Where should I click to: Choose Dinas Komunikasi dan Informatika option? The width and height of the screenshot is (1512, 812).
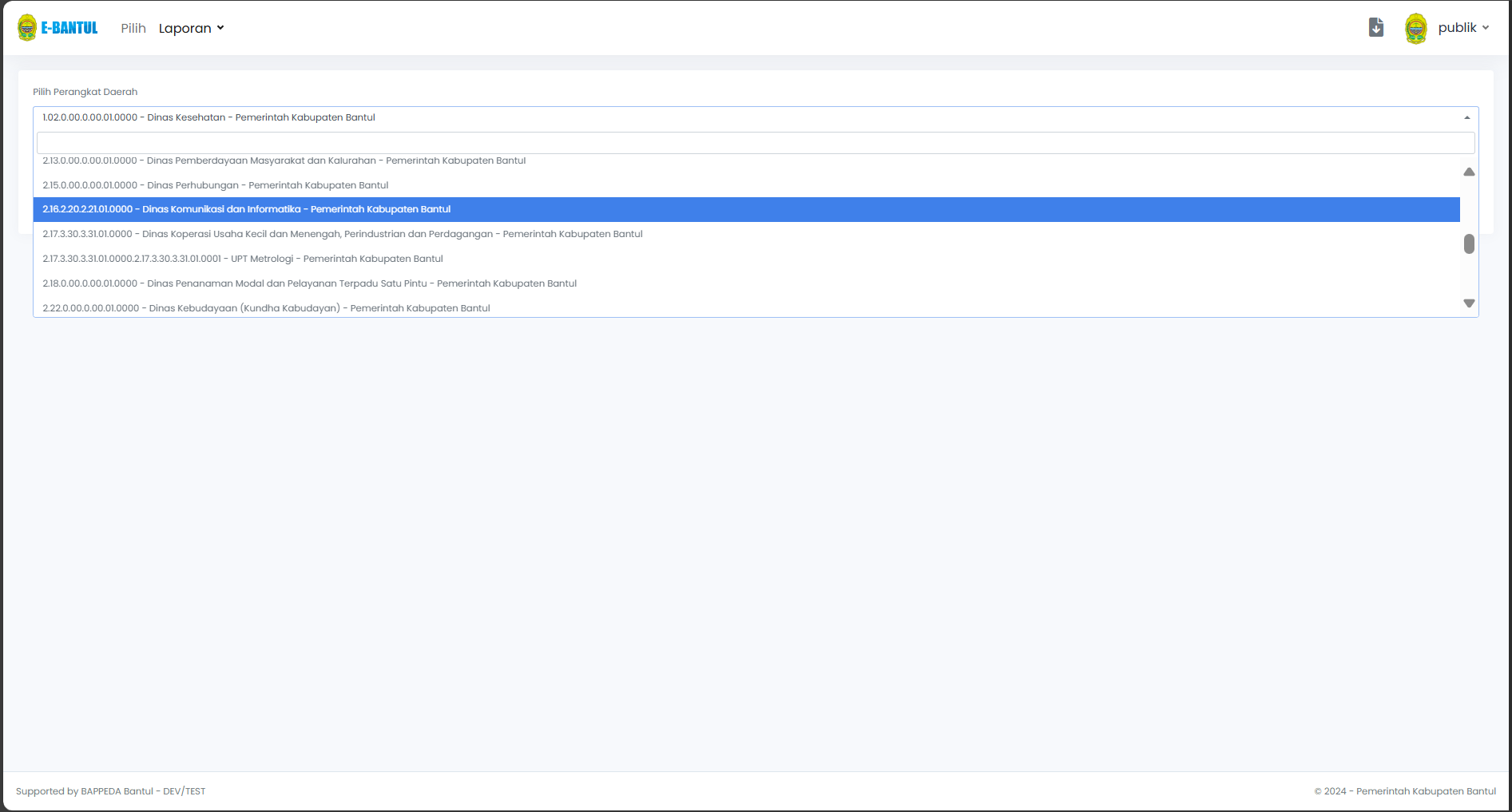[x=747, y=209]
